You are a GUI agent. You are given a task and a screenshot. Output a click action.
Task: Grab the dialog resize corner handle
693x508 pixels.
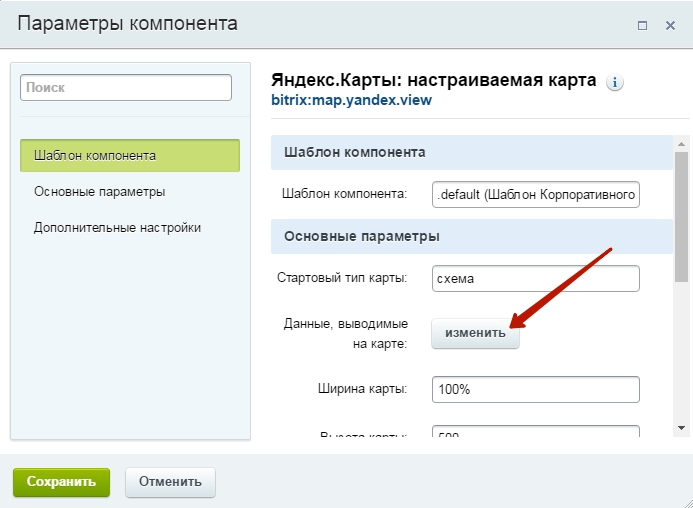[x=688, y=503]
